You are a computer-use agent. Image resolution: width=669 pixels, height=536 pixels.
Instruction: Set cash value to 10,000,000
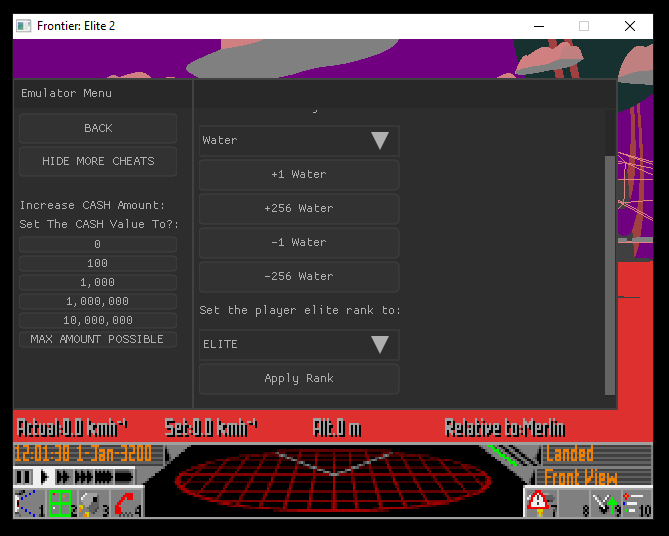click(98, 320)
